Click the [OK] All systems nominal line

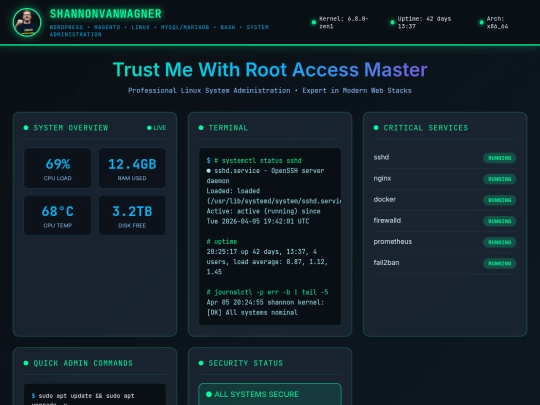252,312
